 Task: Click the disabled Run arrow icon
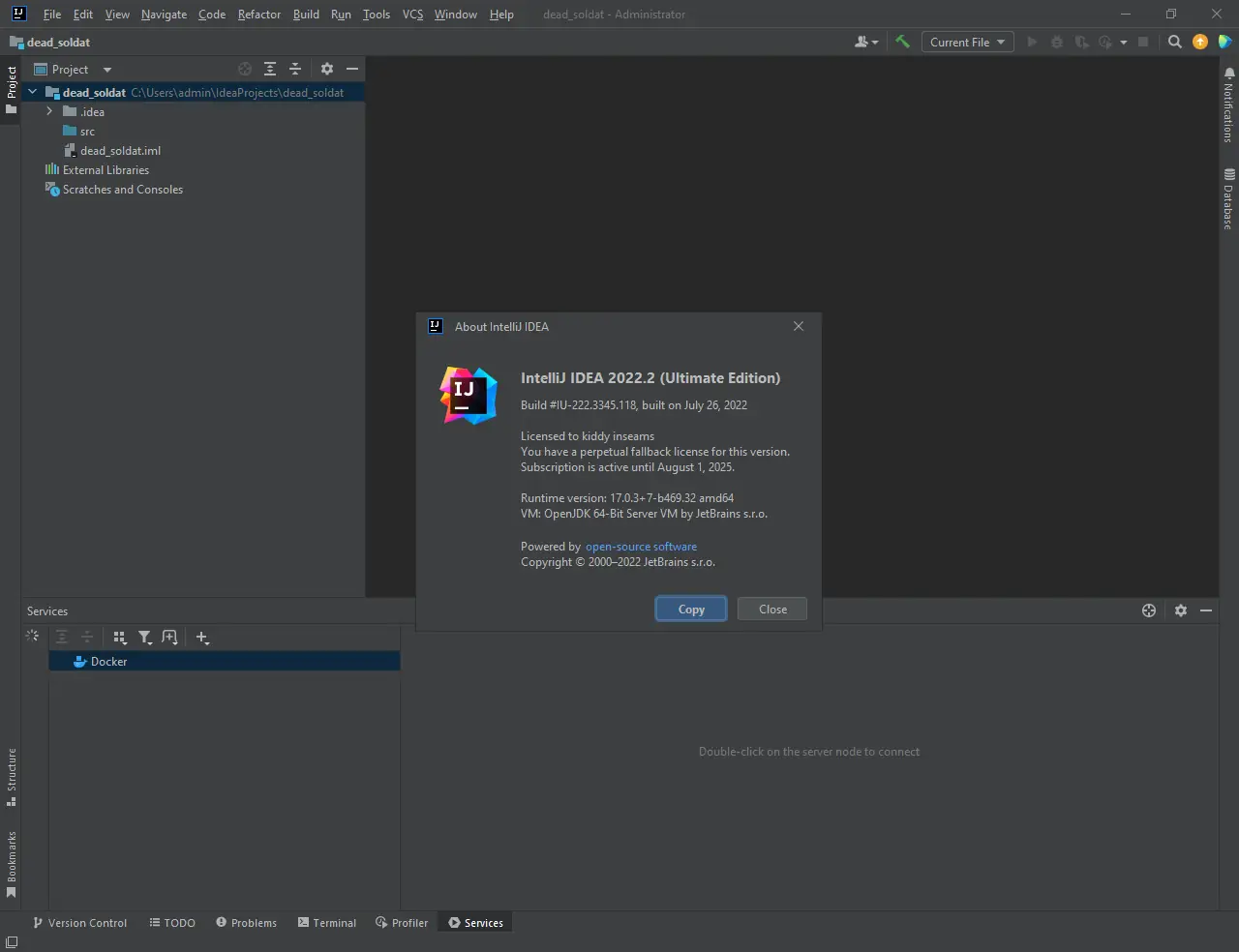(x=1032, y=42)
